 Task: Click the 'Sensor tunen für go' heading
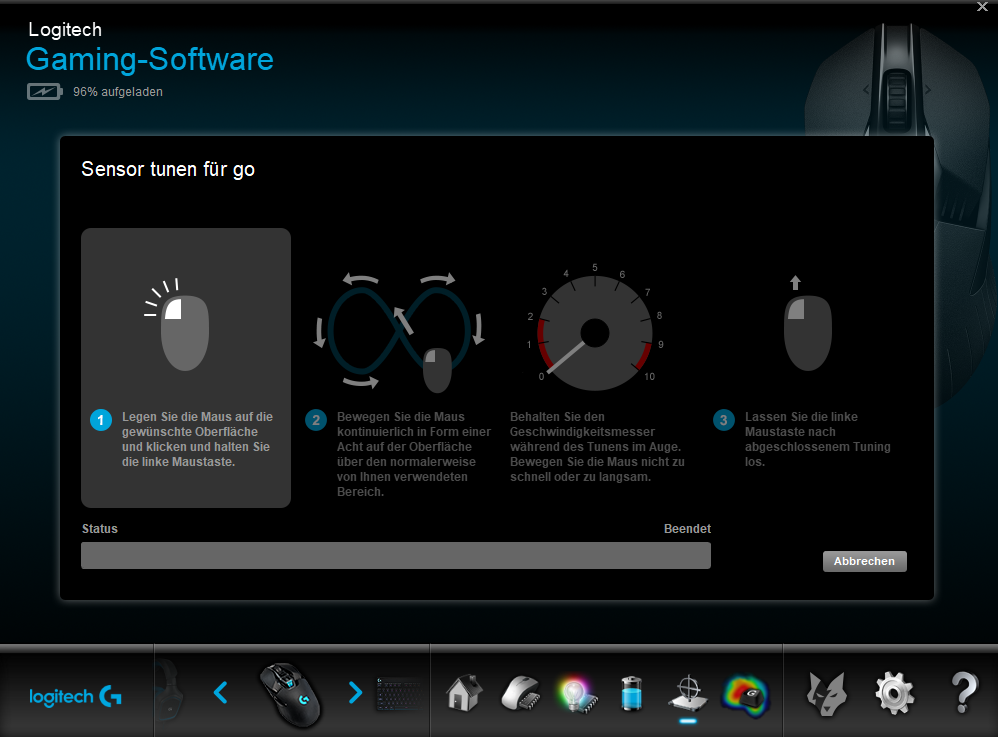(x=168, y=169)
